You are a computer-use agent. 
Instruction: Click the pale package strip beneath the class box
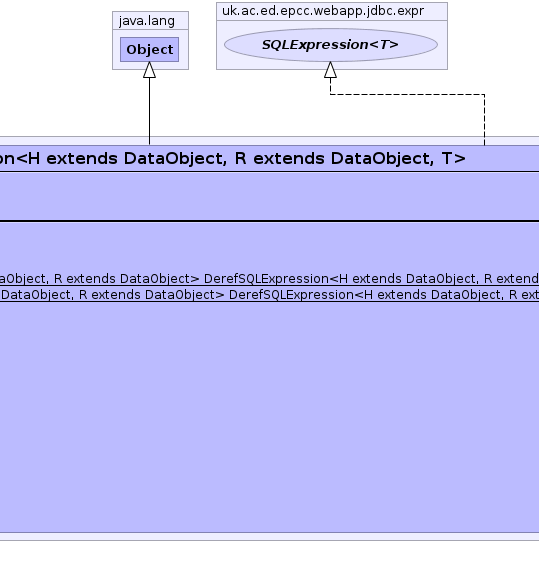(x=270, y=536)
